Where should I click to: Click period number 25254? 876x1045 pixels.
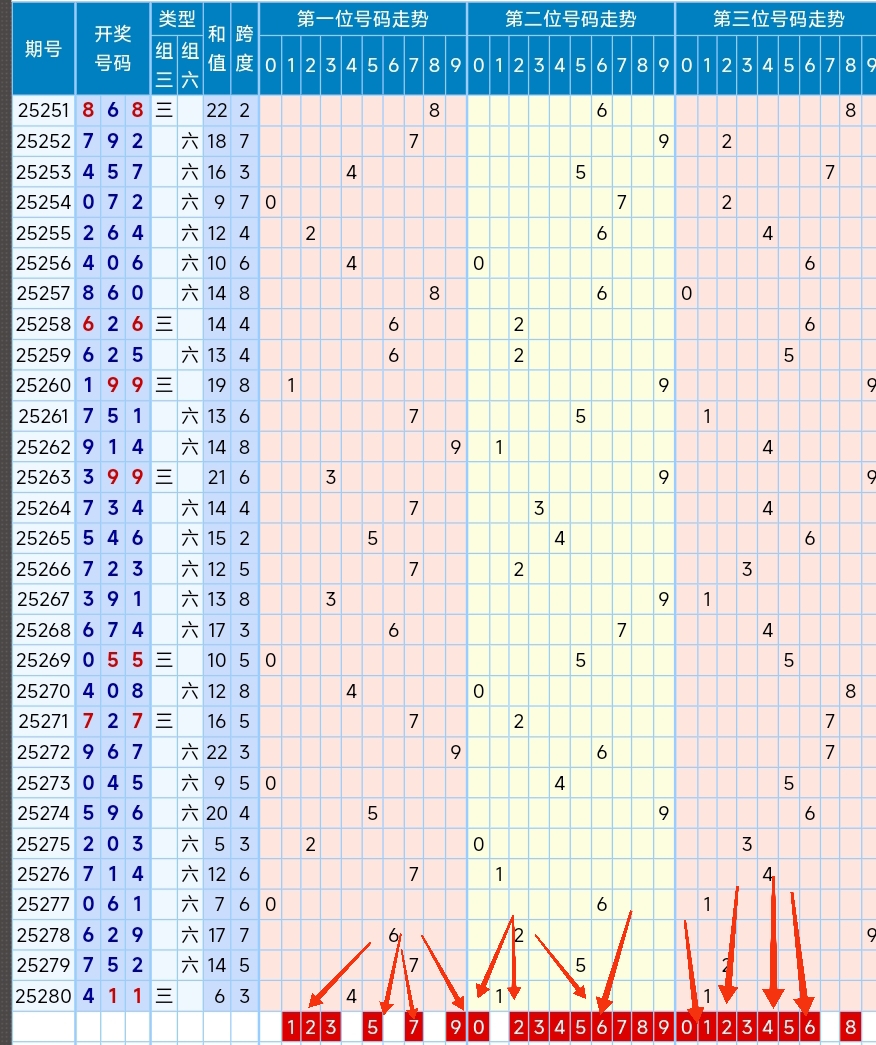tap(43, 202)
